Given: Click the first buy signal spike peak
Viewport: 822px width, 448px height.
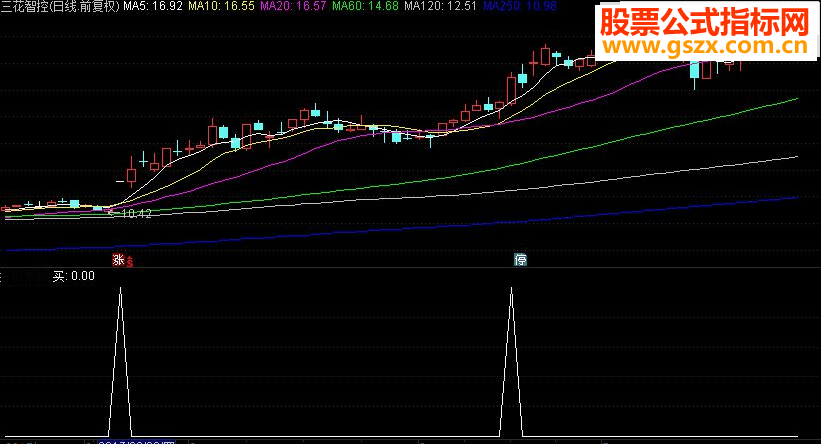Looking at the screenshot, I should pyautogui.click(x=121, y=289).
